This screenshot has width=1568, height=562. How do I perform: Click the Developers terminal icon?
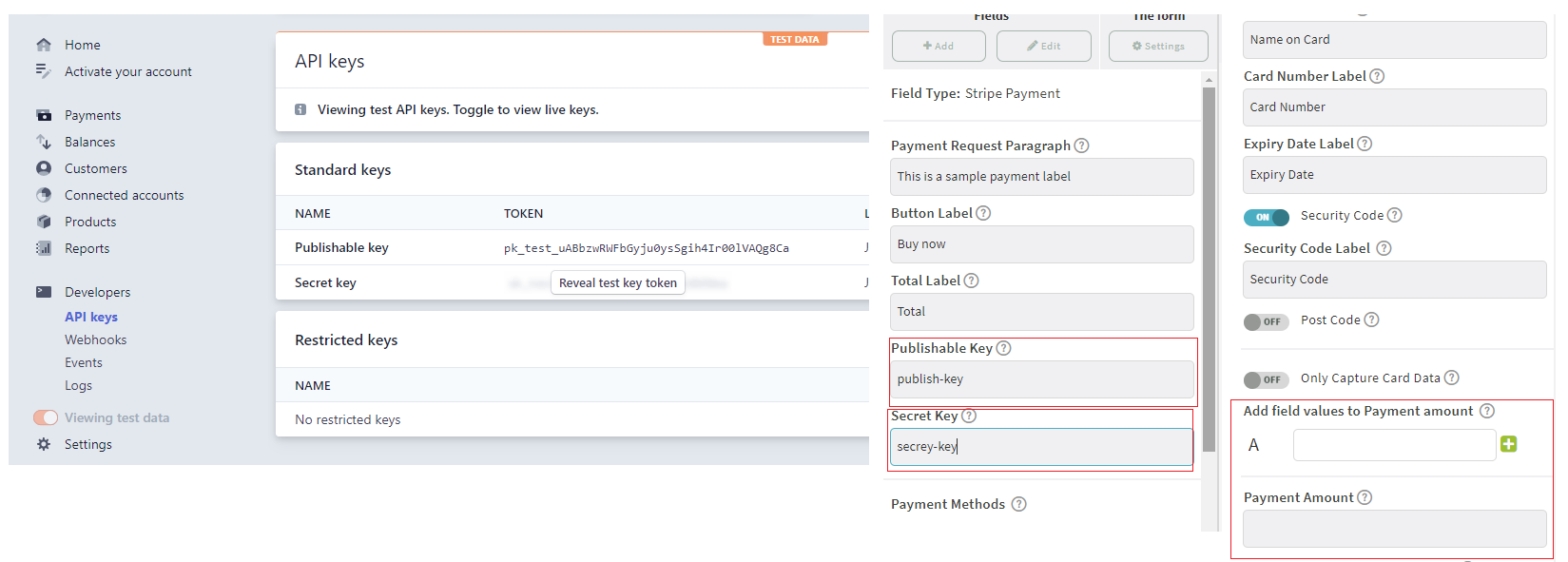tap(44, 292)
